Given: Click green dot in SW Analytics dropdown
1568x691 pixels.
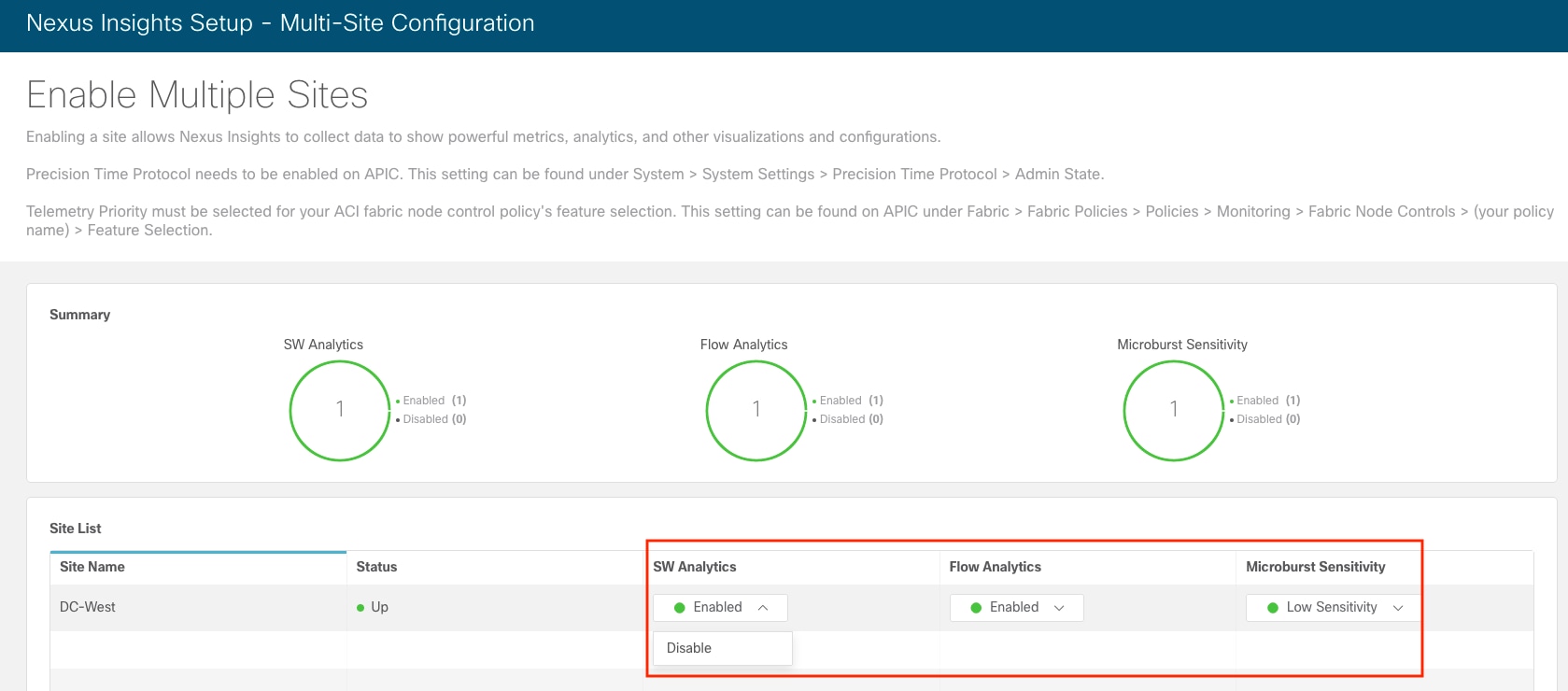Looking at the screenshot, I should (680, 608).
